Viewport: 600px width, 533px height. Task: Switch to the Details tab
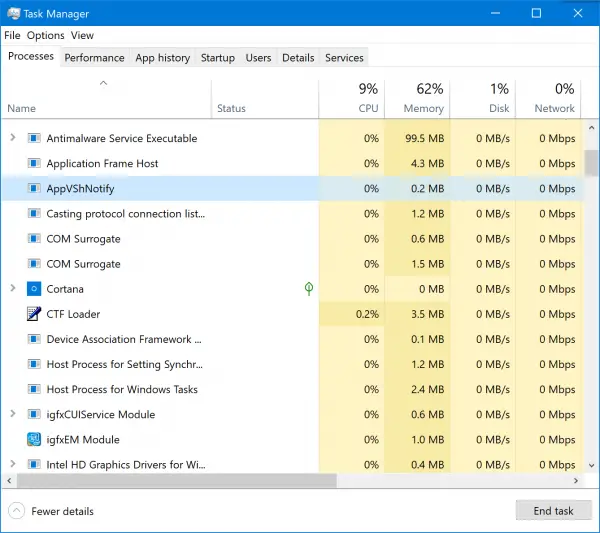(x=298, y=58)
